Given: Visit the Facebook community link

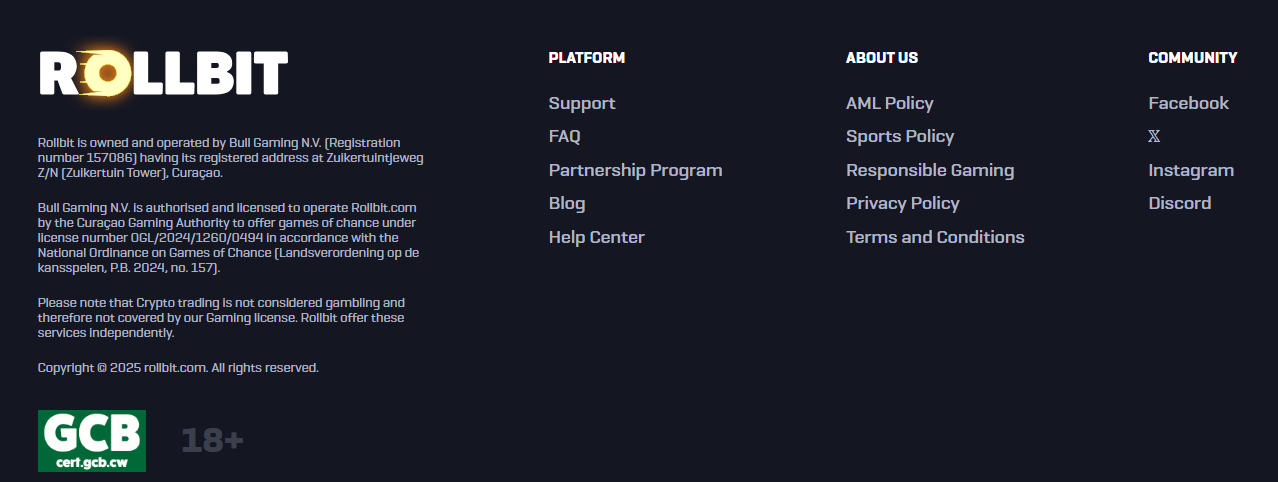Looking at the screenshot, I should (1188, 103).
